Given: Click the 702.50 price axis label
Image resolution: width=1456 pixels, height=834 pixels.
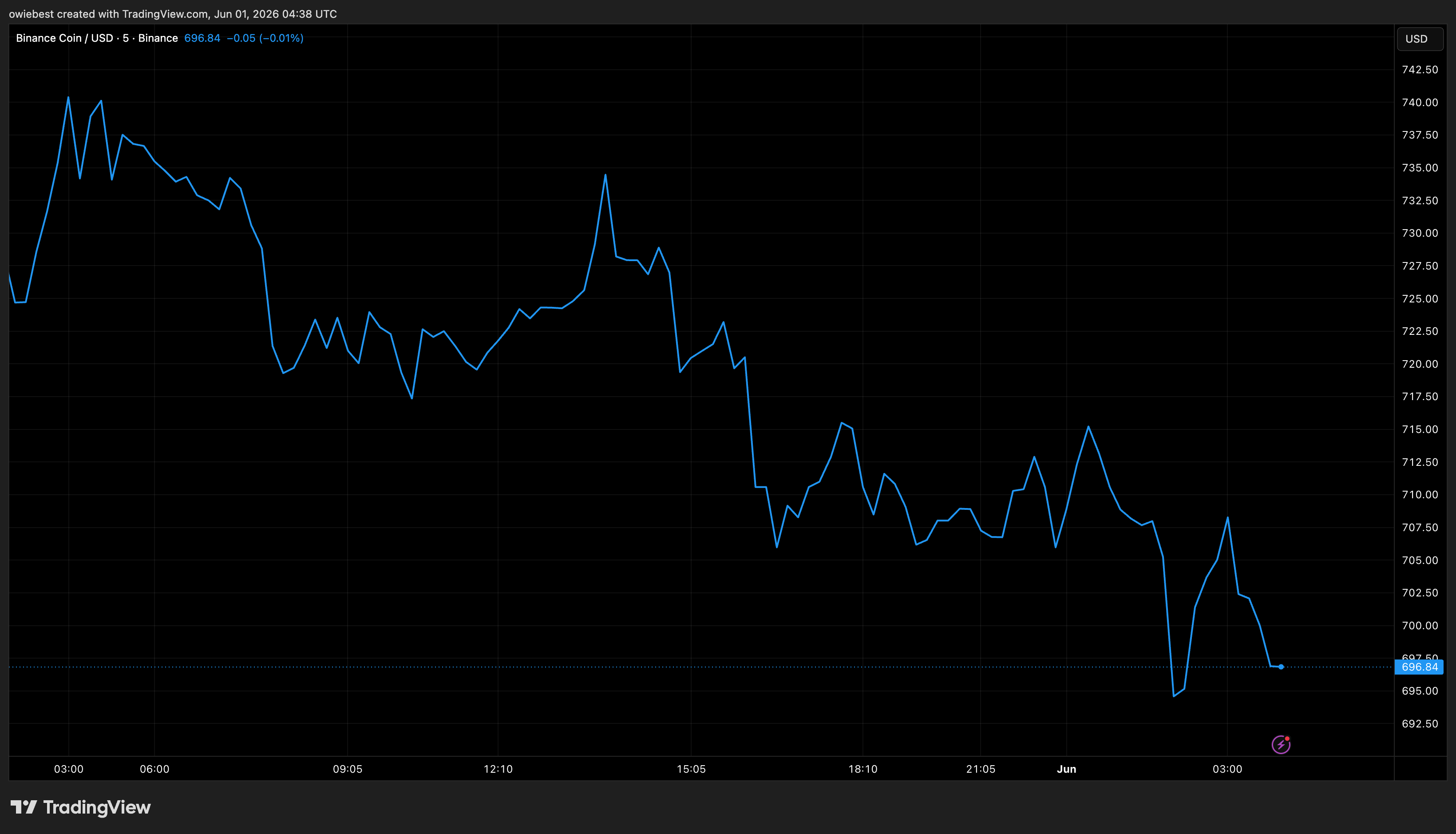Looking at the screenshot, I should pos(1420,593).
